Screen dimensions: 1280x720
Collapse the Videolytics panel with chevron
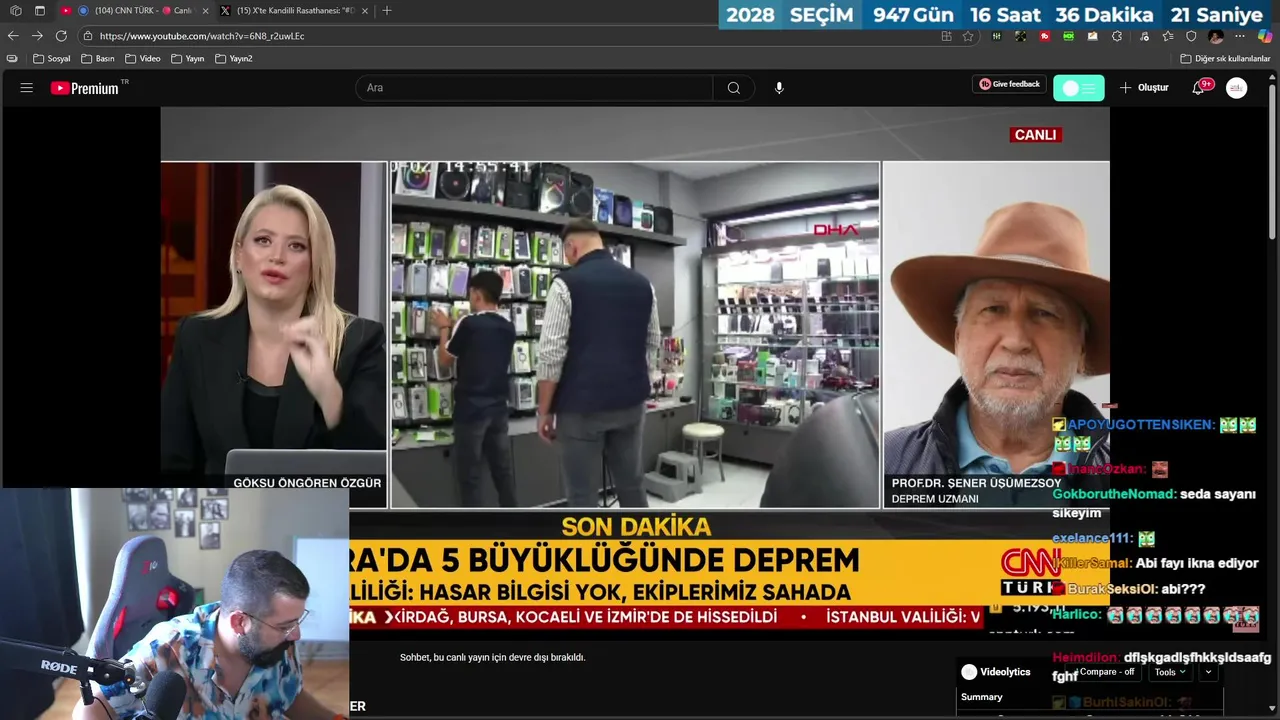(x=1208, y=672)
